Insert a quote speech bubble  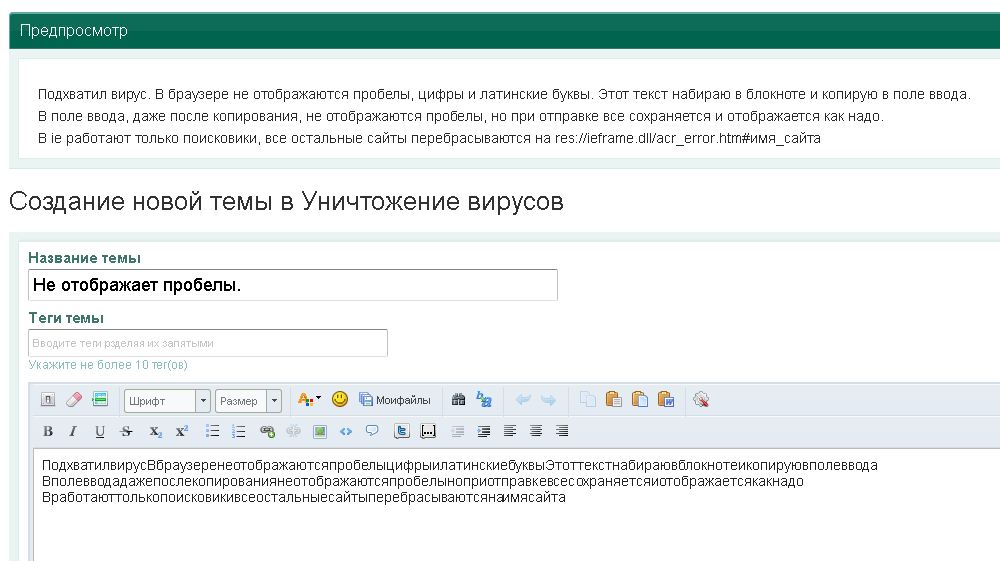372,432
